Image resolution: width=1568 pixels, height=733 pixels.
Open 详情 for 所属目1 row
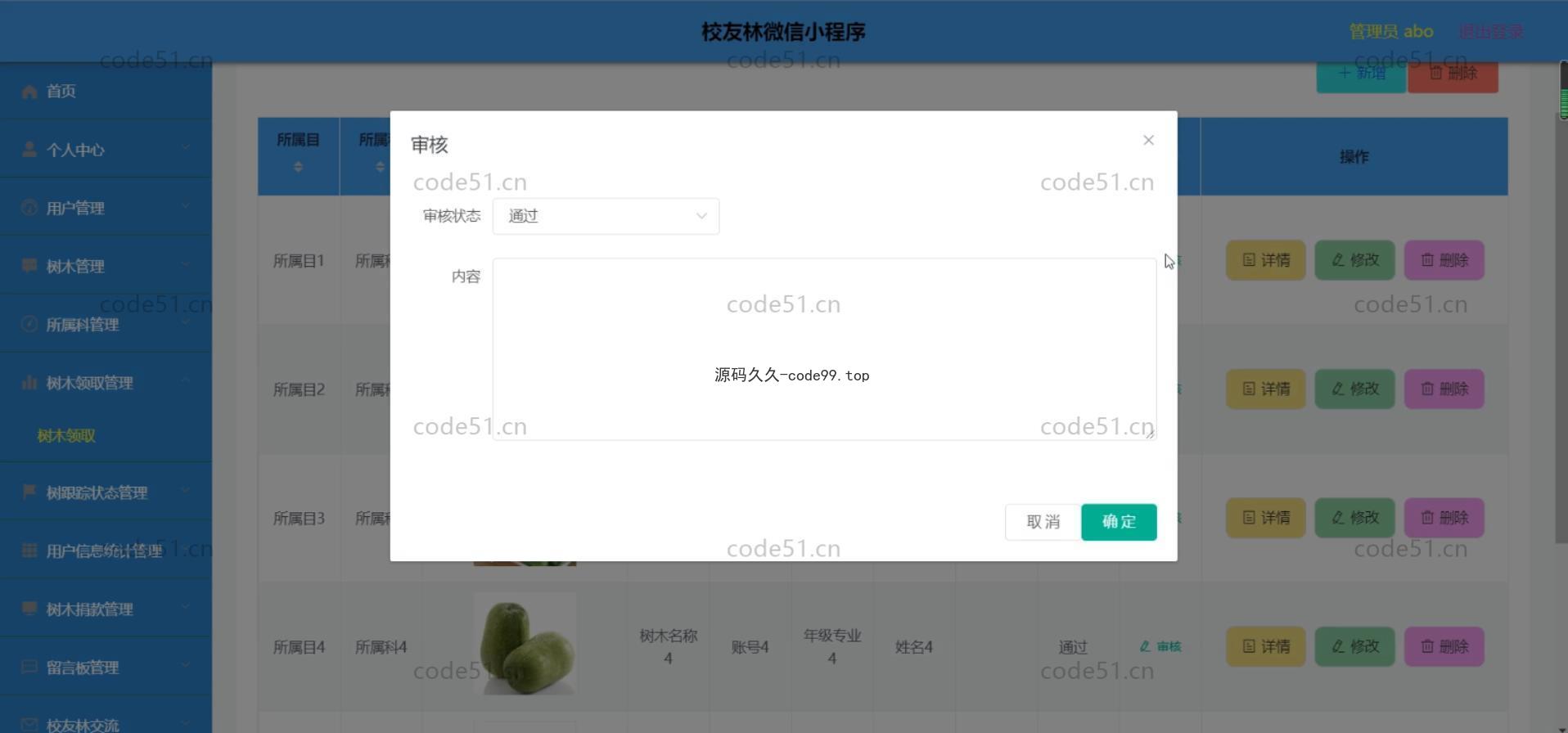[x=1265, y=260]
